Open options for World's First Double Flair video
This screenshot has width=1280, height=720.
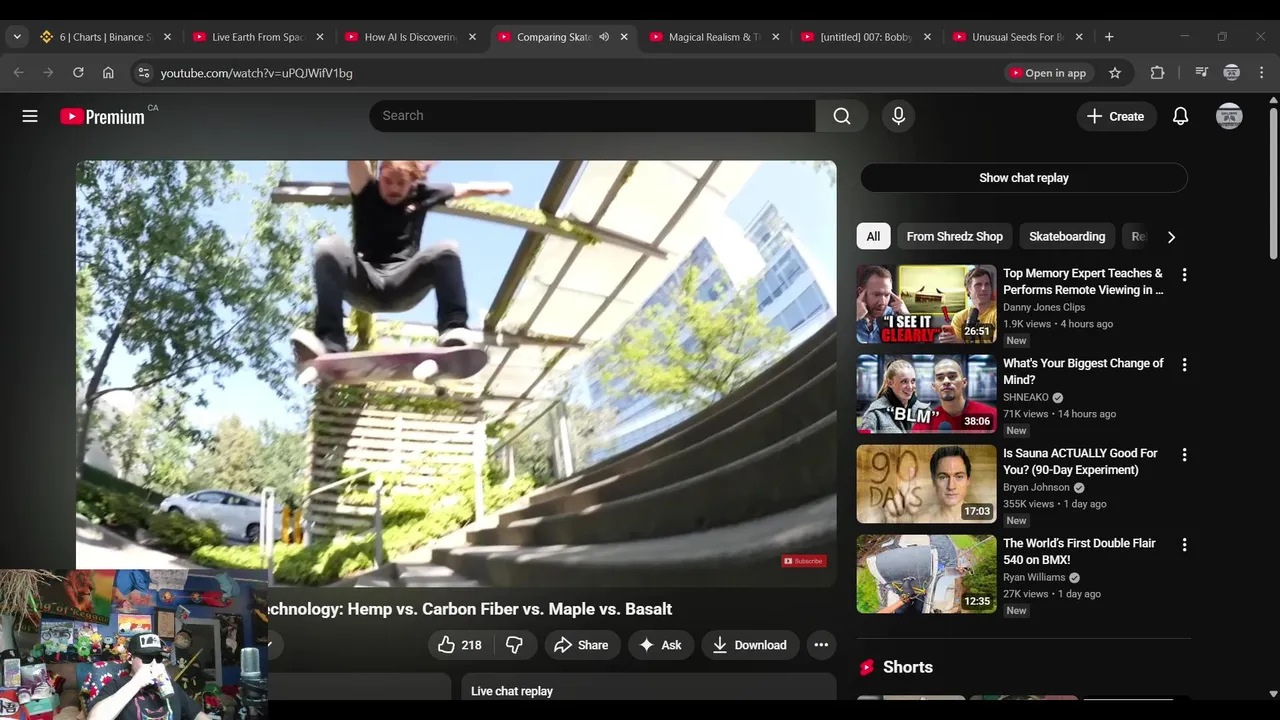click(1184, 545)
